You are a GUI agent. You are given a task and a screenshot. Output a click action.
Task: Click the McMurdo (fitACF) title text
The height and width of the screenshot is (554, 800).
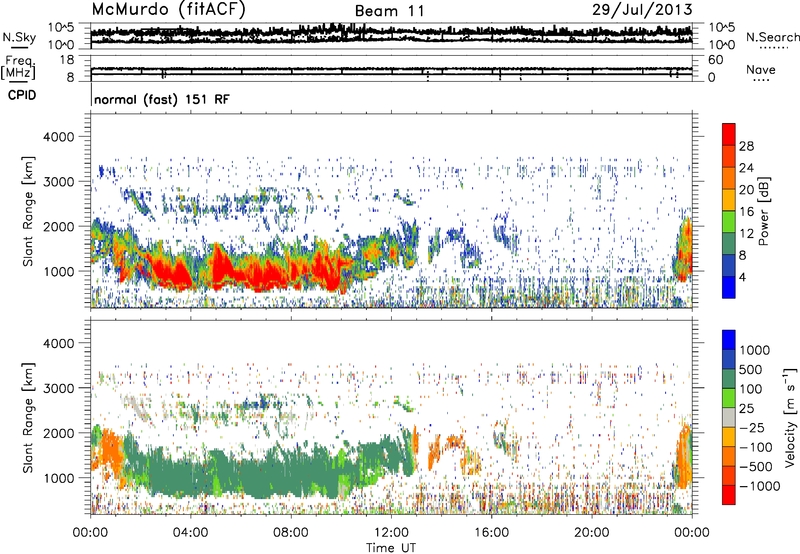click(x=168, y=9)
